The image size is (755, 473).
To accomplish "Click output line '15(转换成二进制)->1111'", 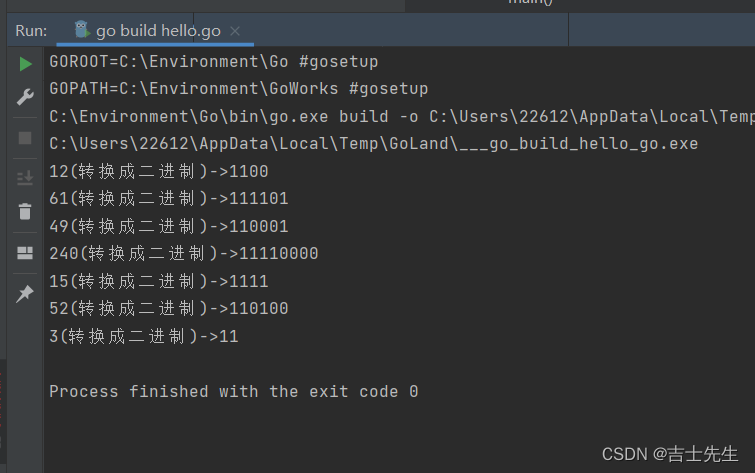I will (x=159, y=281).
